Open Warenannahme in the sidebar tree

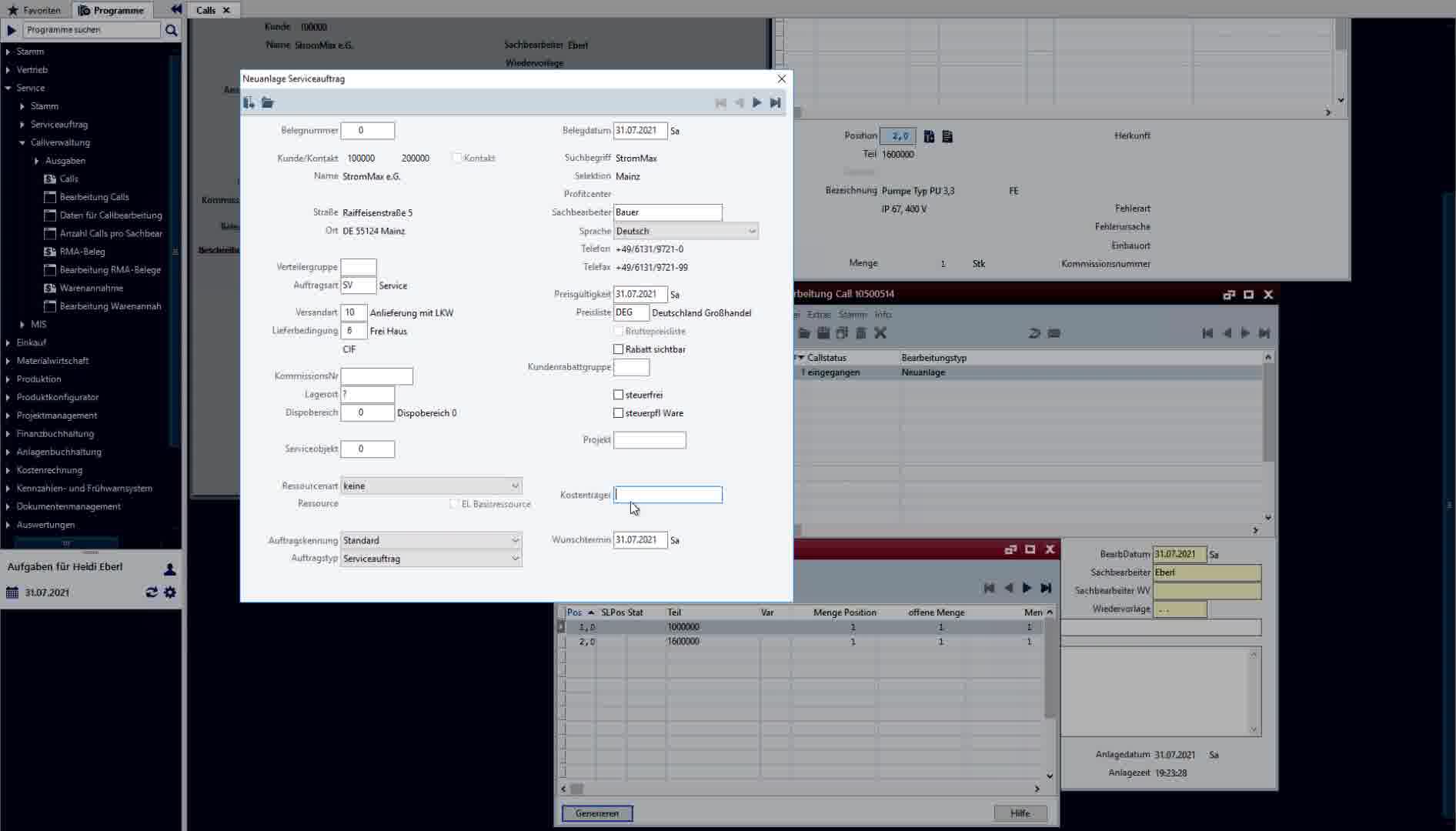91,288
